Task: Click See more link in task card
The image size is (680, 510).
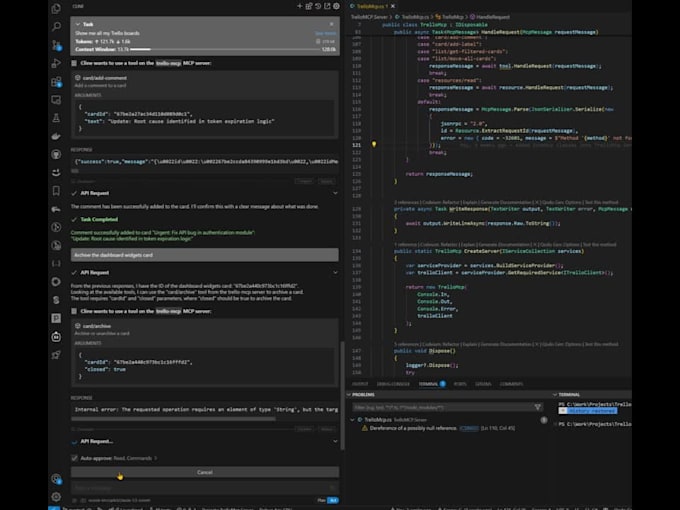Action: click(325, 33)
